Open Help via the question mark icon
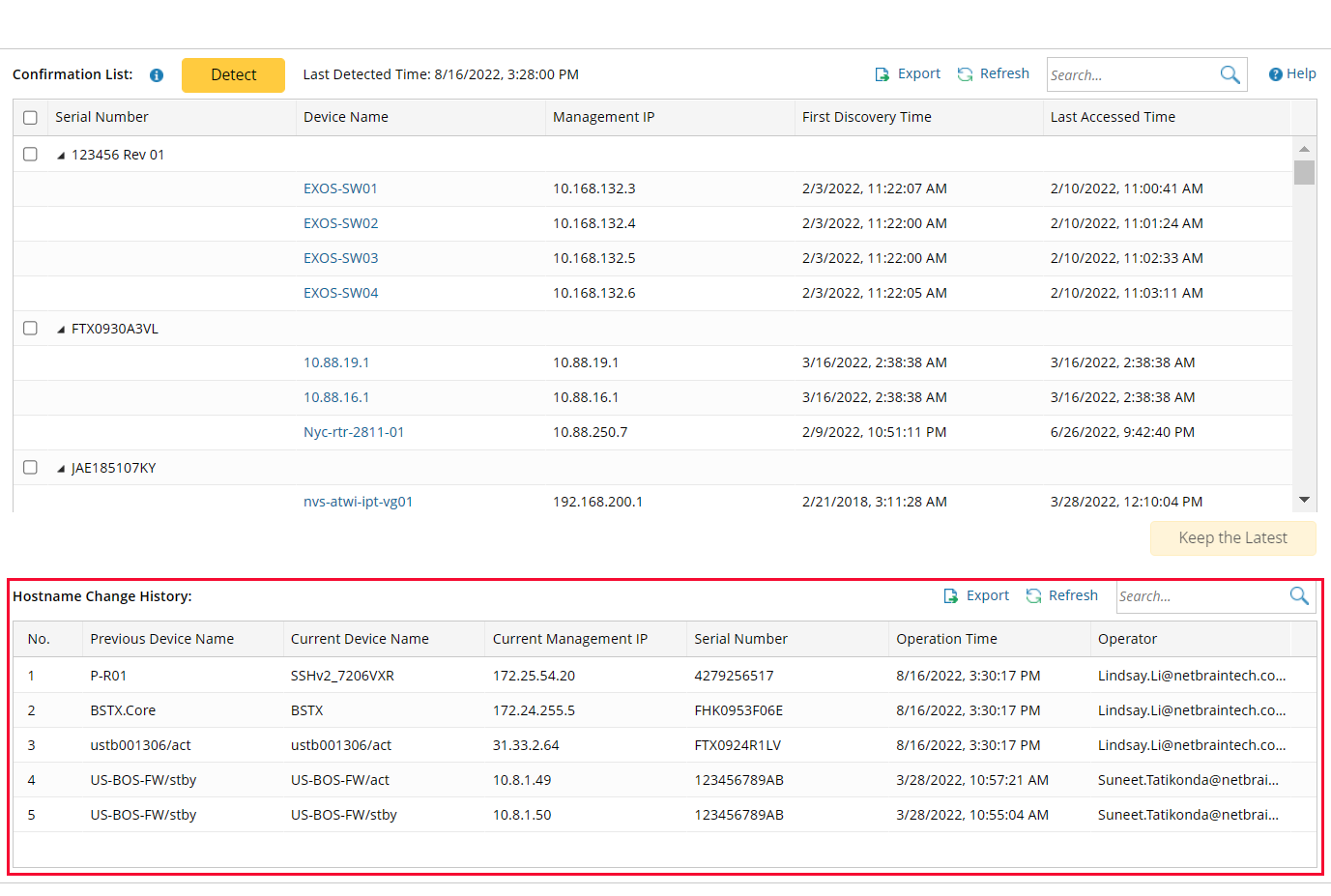Viewport: 1331px width, 896px height. click(1275, 74)
